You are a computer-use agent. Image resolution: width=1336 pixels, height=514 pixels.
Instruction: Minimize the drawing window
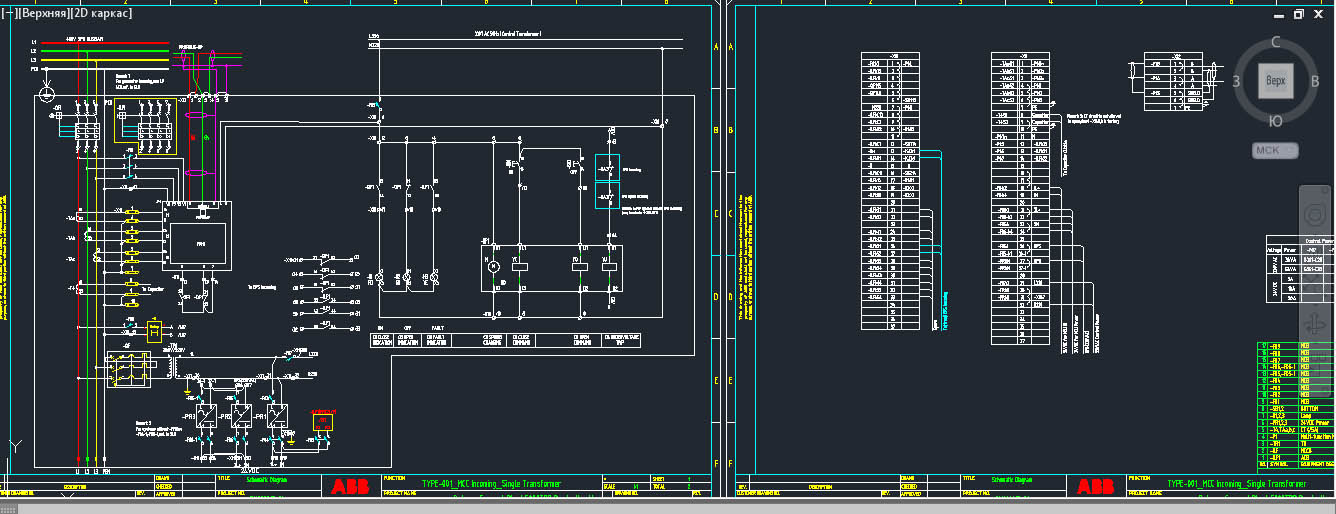point(1279,14)
